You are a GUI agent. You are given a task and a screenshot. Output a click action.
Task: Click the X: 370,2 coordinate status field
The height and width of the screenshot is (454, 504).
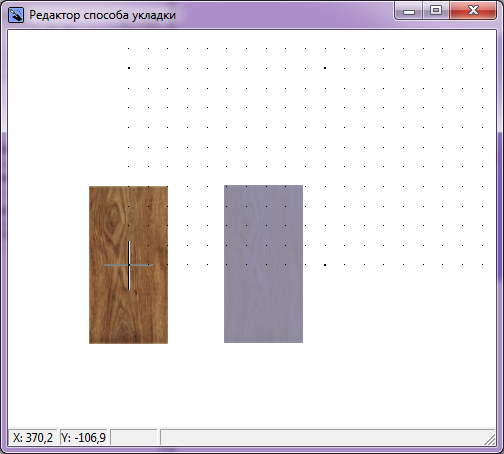click(x=33, y=437)
